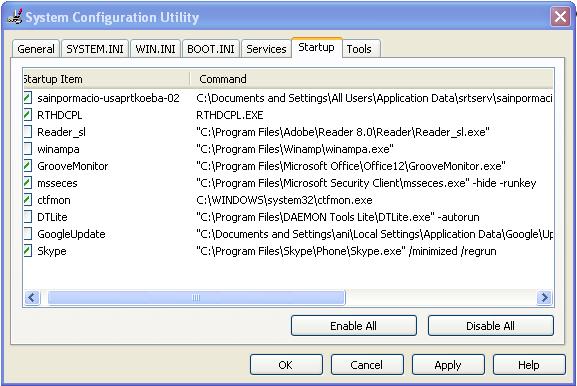Viewport: 577px width, 386px height.
Task: Click the RTHDCPL.EXE command text
Action: [x=230, y=115]
